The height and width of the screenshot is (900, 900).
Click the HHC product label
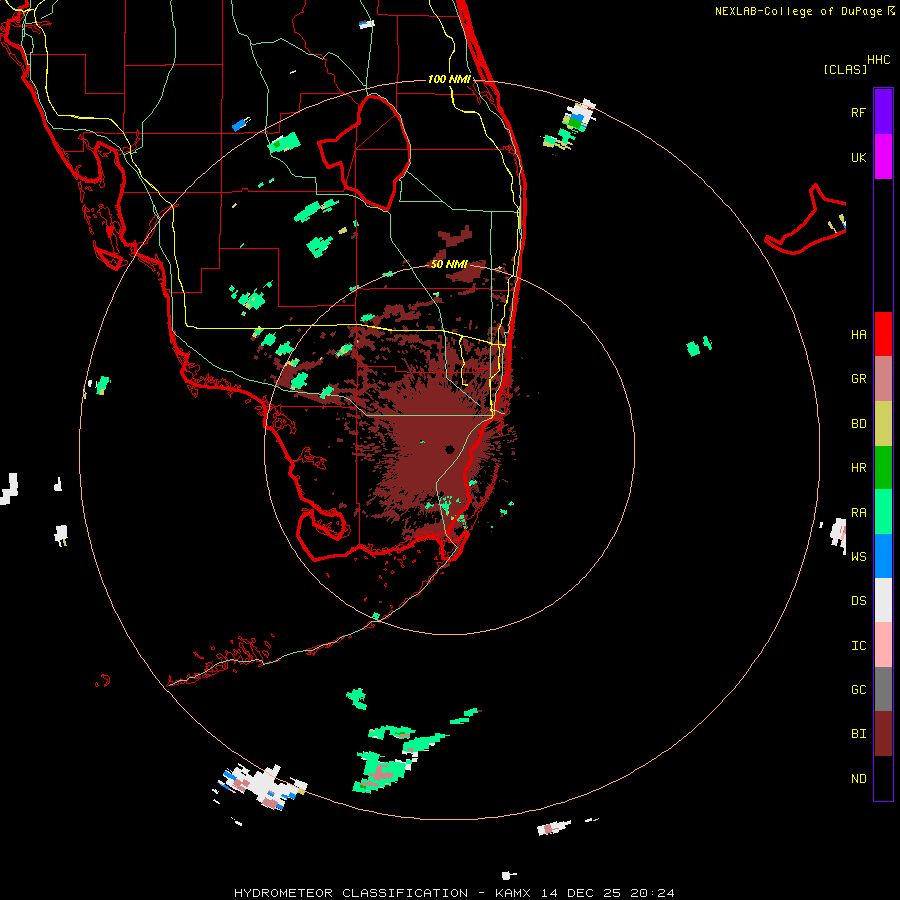879,60
